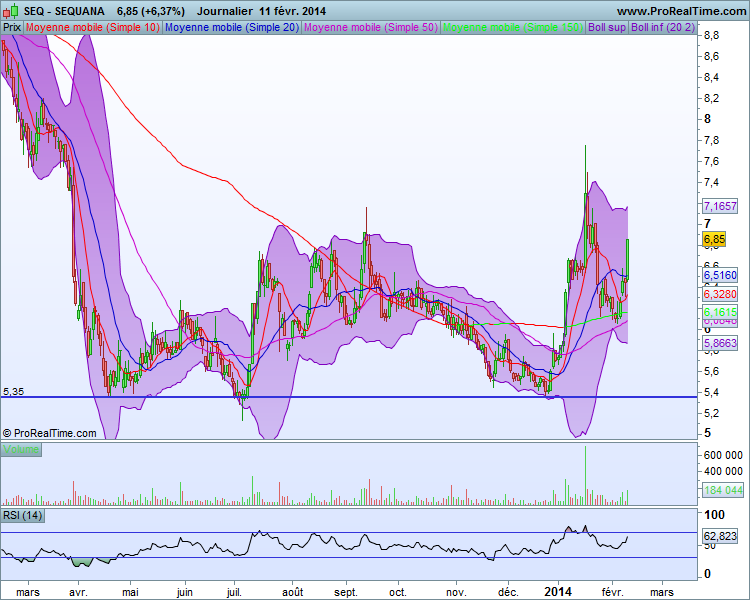
Task: Click the SEQ - SEQUANA chart title
Action: (64, 11)
